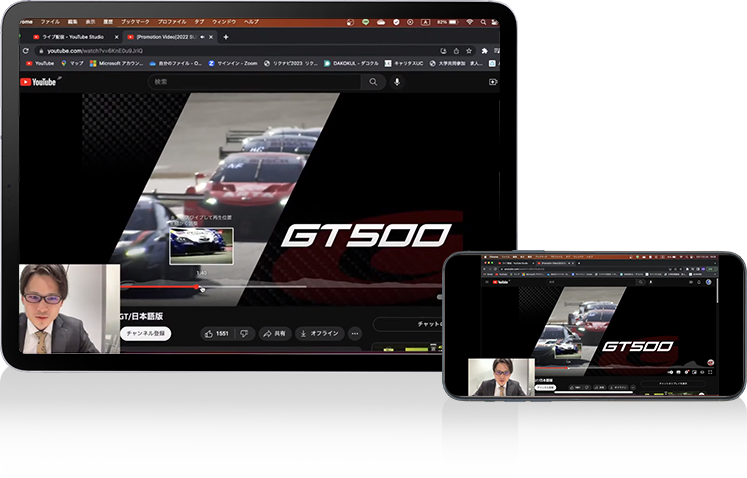Open the キャリタスUC bookmark

pyautogui.click(x=404, y=63)
